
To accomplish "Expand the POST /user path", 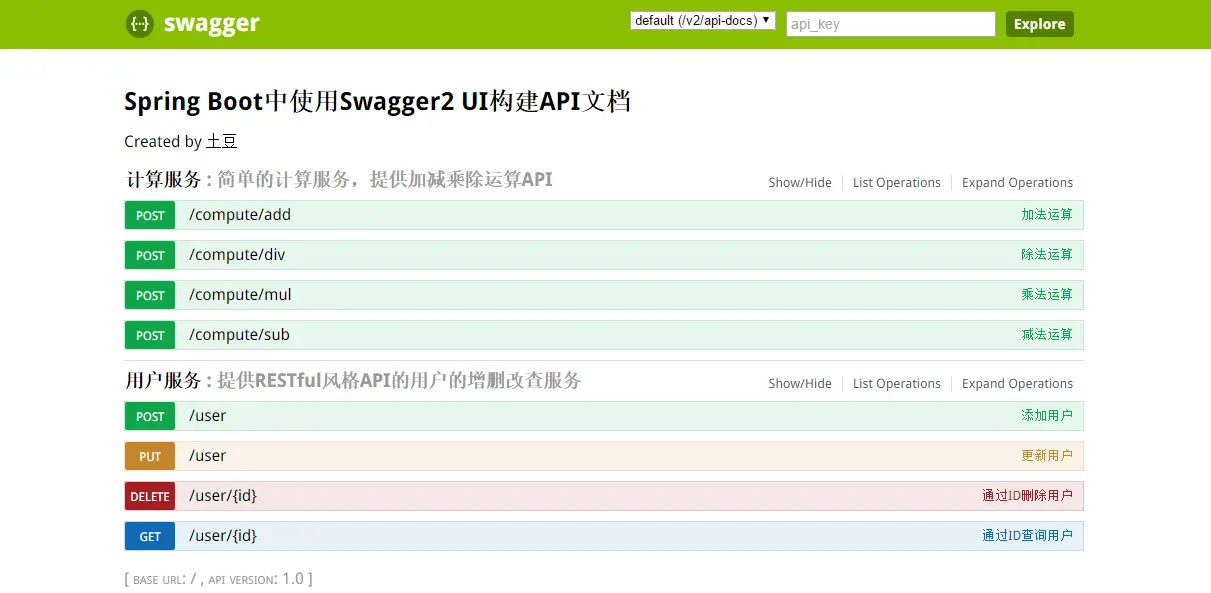I will point(208,416).
